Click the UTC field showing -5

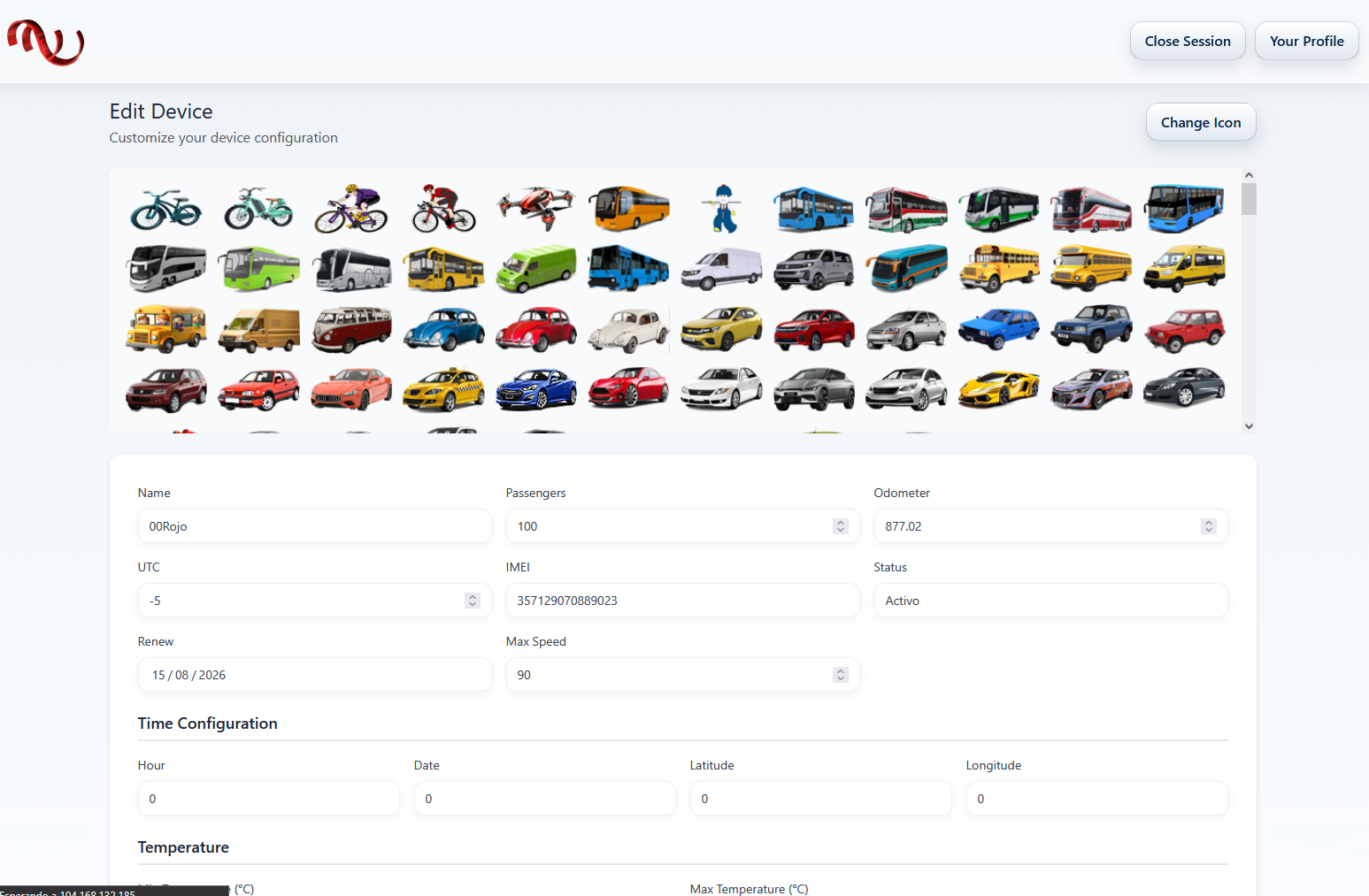click(314, 601)
